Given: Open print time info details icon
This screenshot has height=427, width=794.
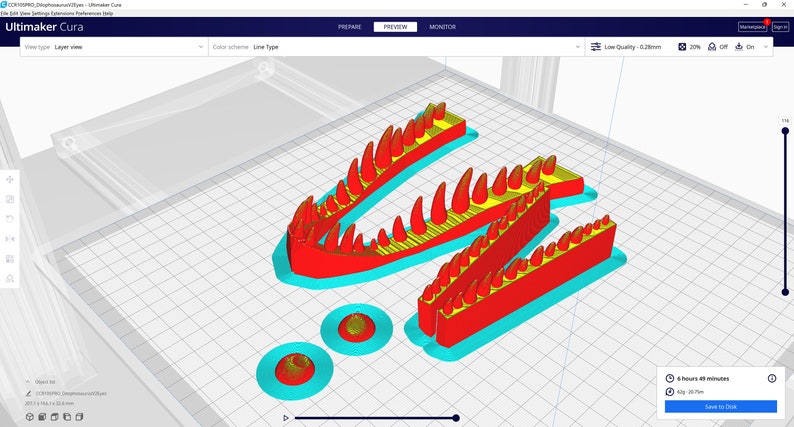Looking at the screenshot, I should coord(772,378).
